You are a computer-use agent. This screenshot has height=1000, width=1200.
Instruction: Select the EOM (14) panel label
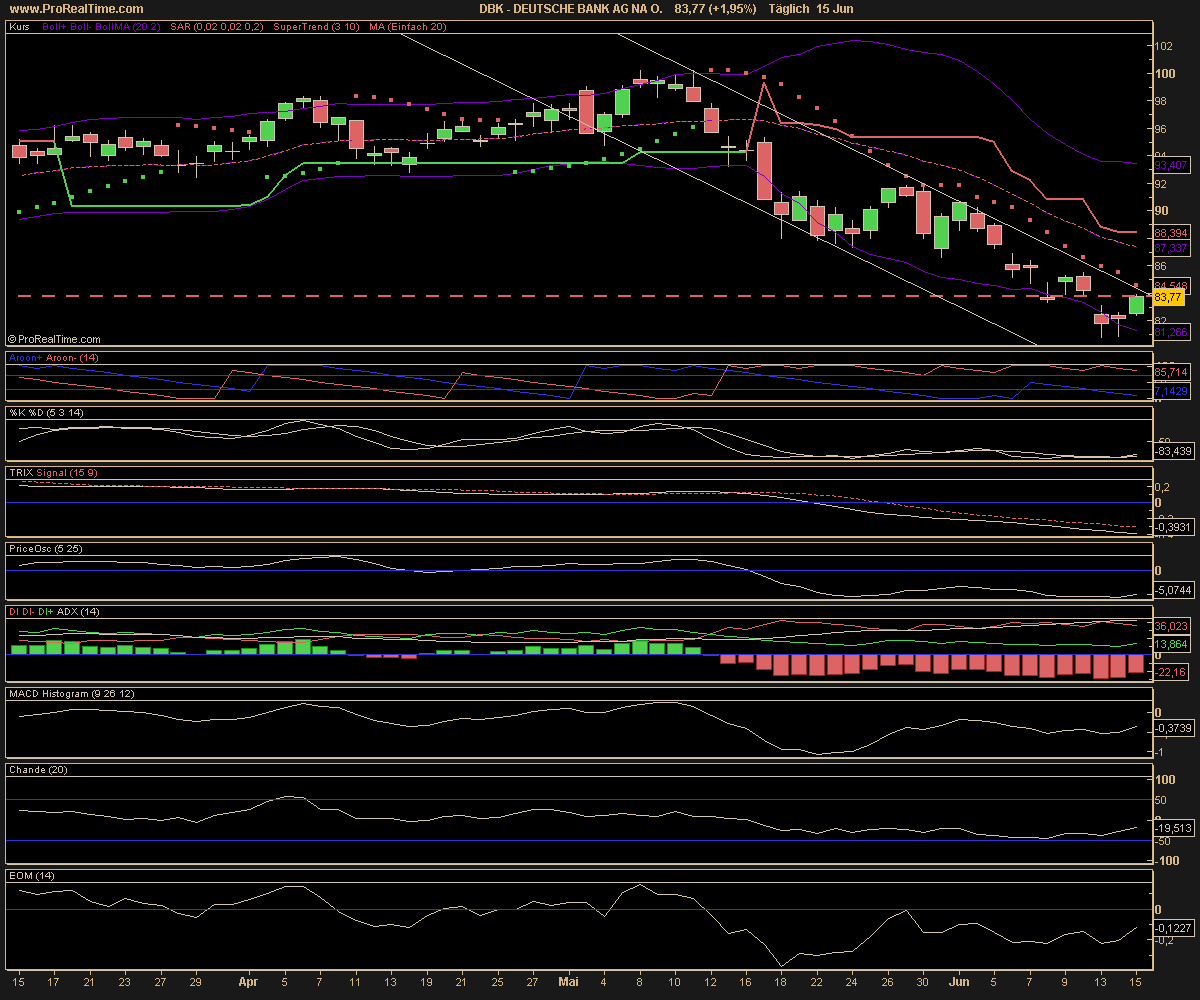point(32,875)
